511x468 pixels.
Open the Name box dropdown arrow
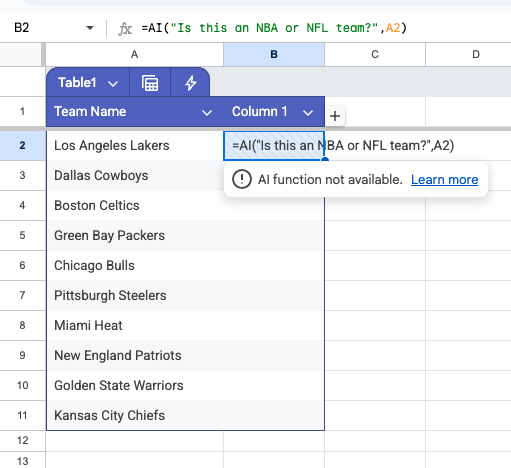pos(90,28)
